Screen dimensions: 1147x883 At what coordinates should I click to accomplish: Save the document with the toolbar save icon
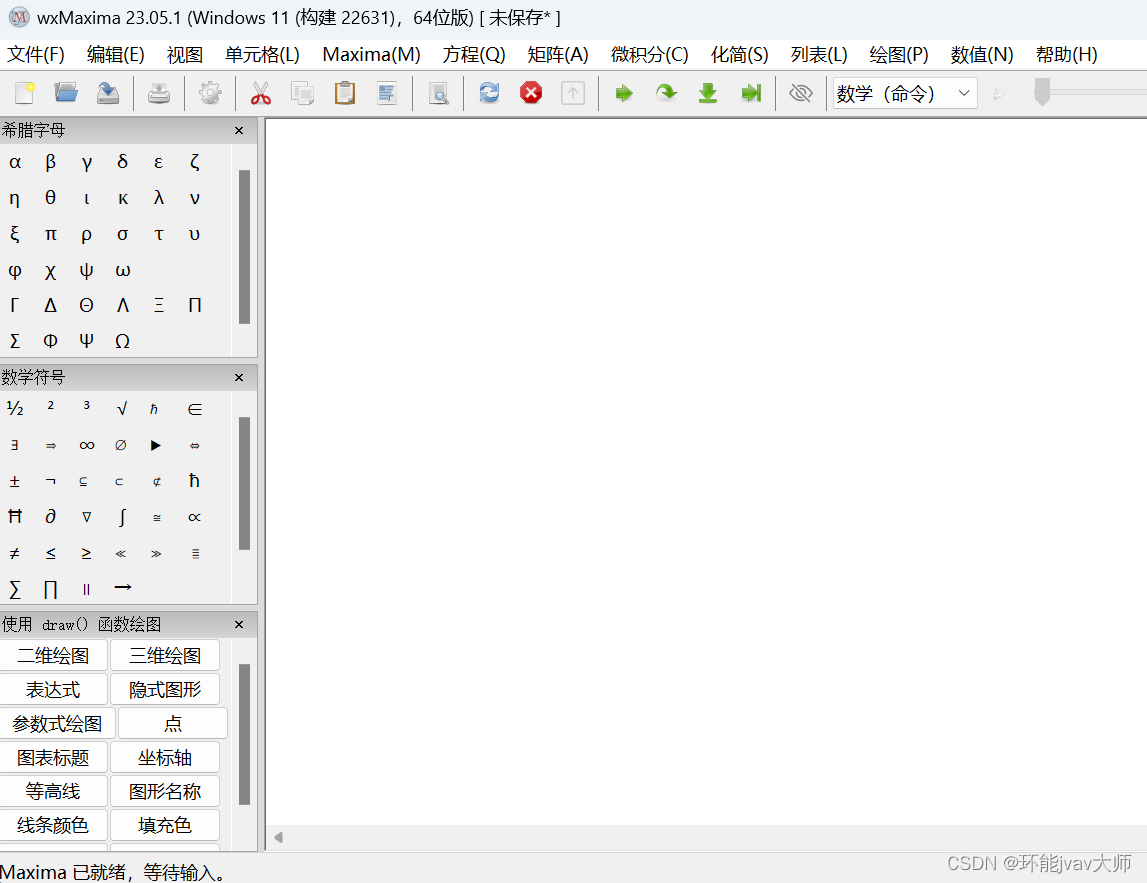coord(108,93)
